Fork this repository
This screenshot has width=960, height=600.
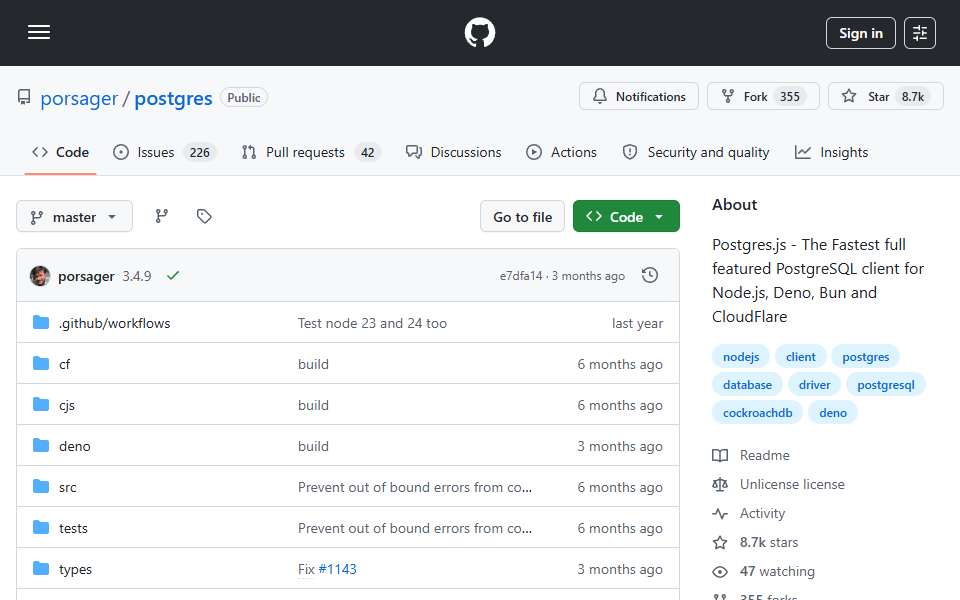tap(763, 97)
